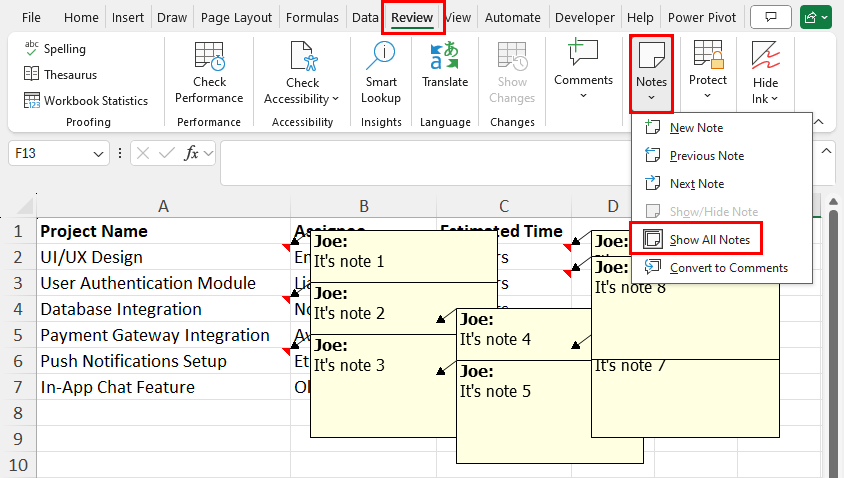
Task: Collapse the ribbon with the chevron
Action: coord(819,122)
